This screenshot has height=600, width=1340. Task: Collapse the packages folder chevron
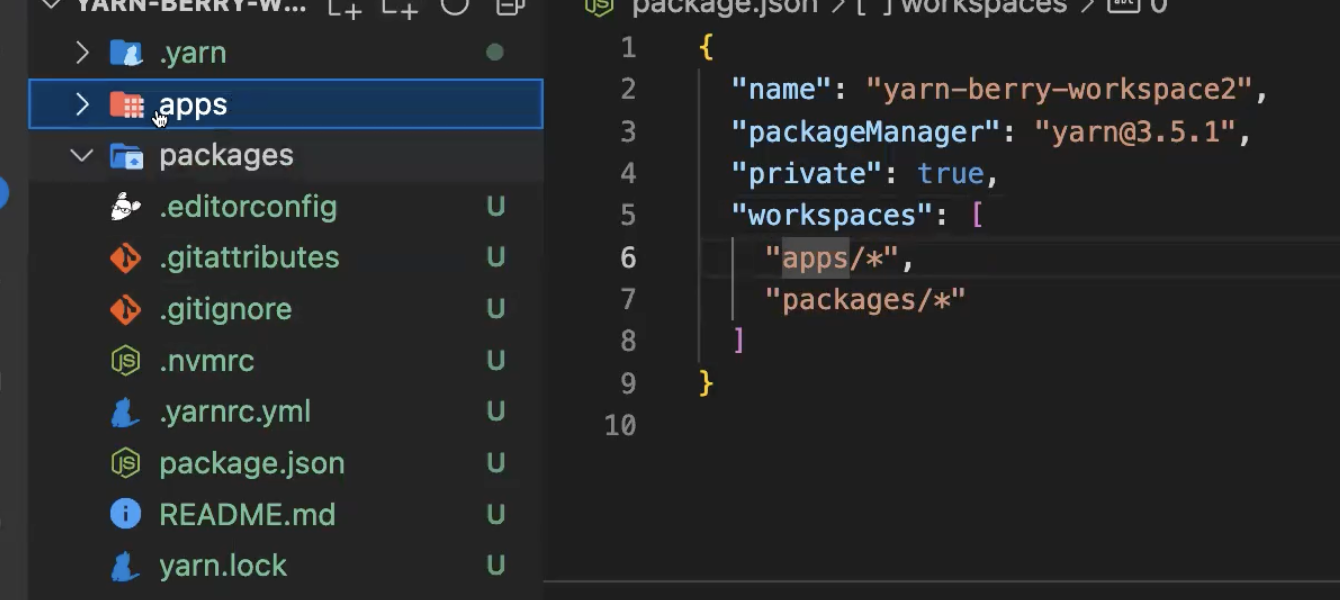point(82,155)
